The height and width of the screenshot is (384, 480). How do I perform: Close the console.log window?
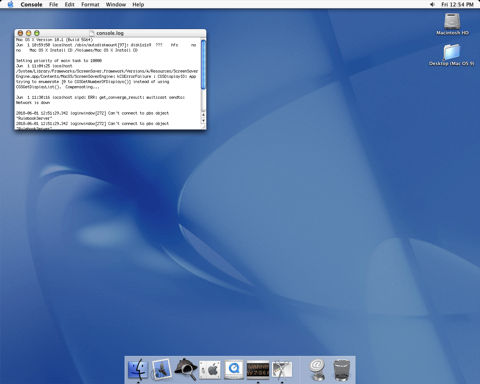[20, 33]
